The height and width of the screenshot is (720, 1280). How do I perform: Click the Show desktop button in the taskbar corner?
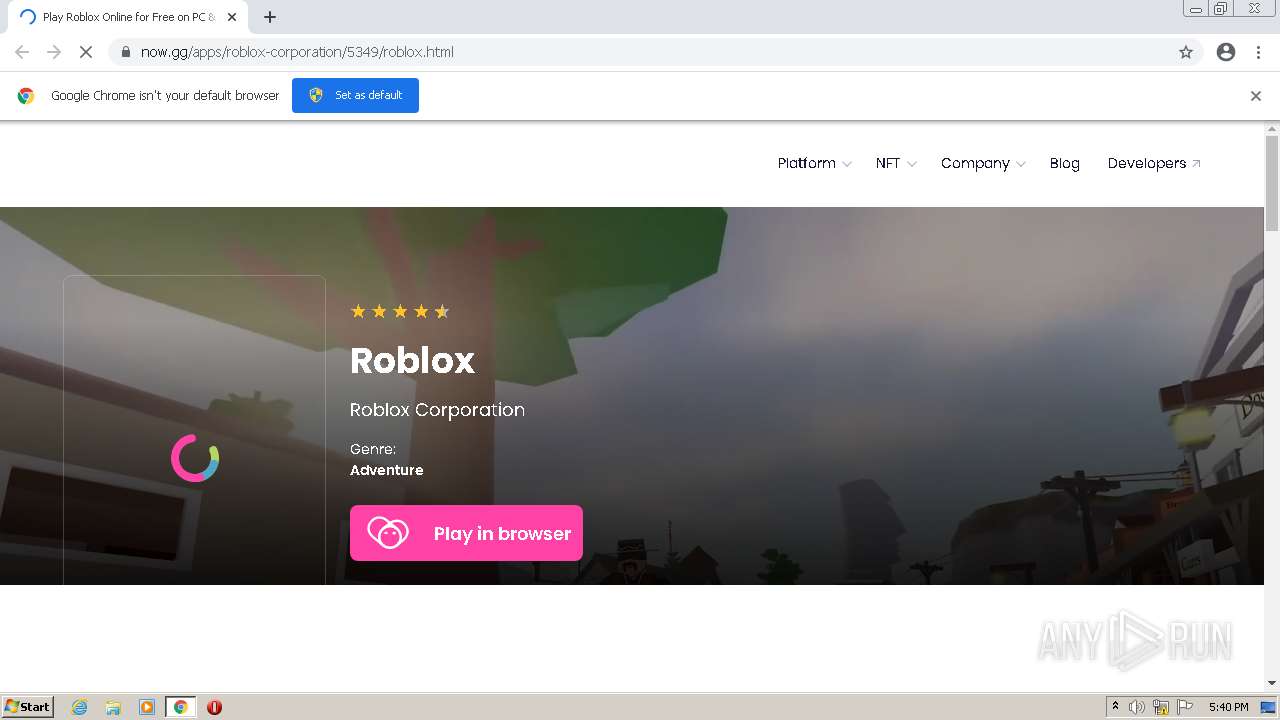[x=1268, y=707]
